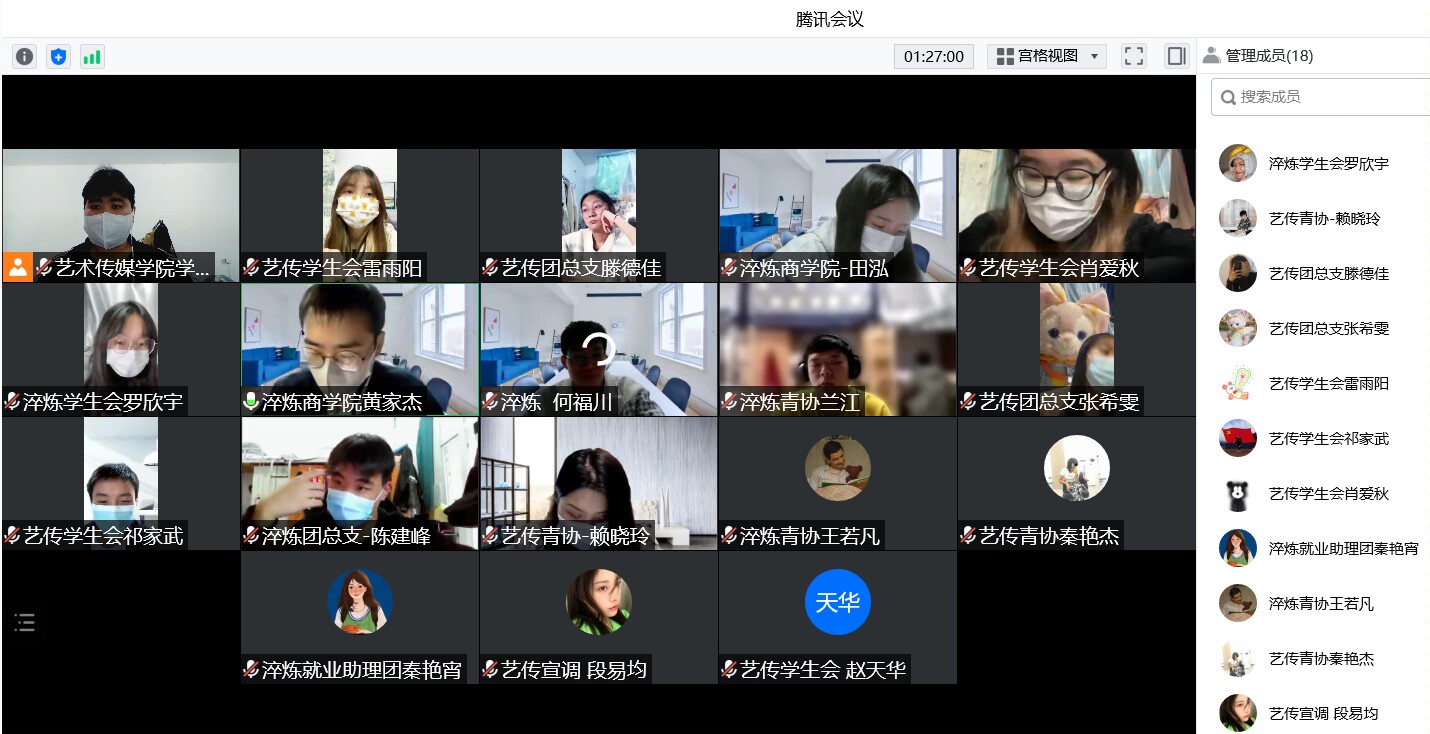Toggle the side panel icon beside fullscreen

tap(1176, 56)
